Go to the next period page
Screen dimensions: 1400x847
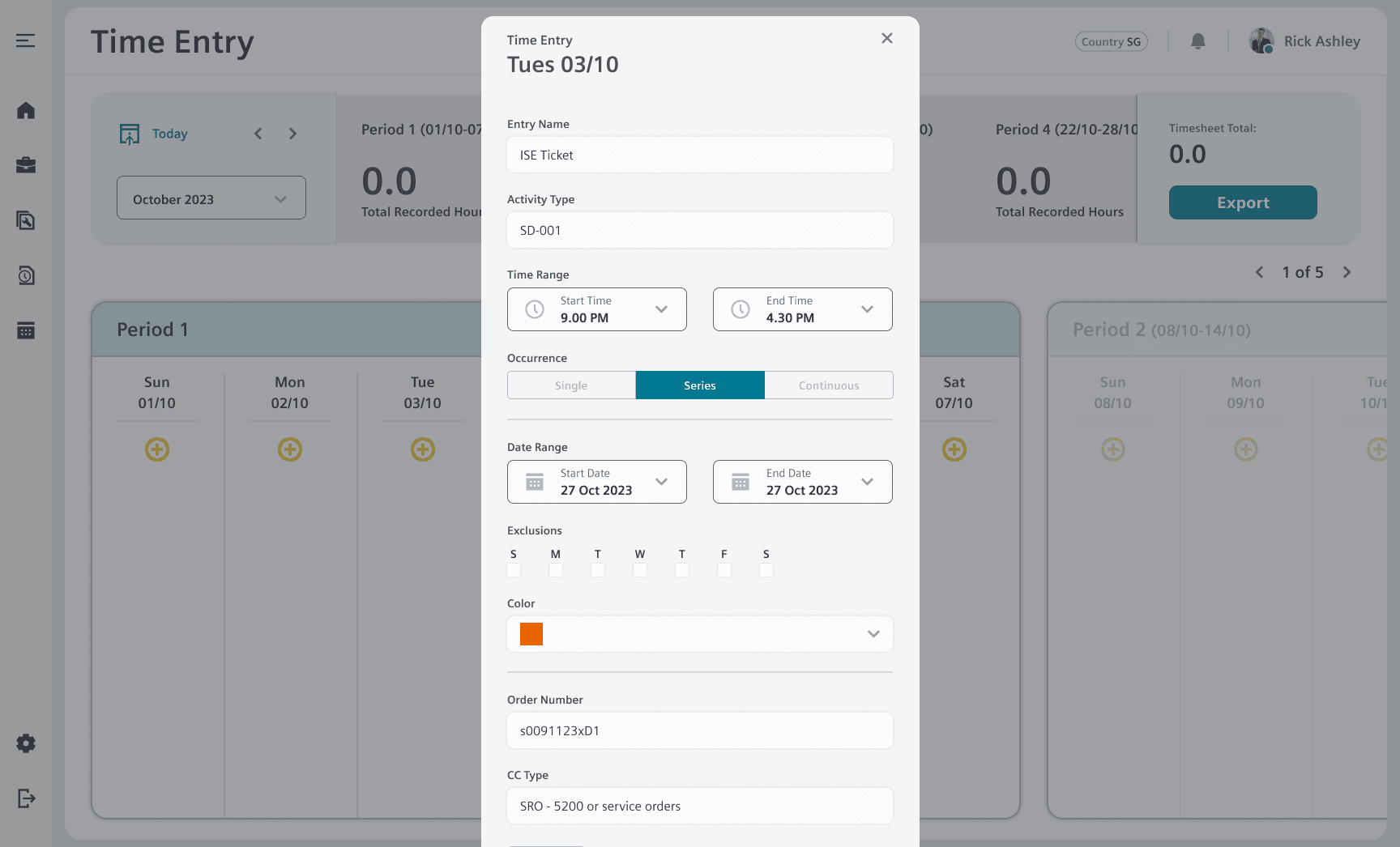tap(1347, 272)
